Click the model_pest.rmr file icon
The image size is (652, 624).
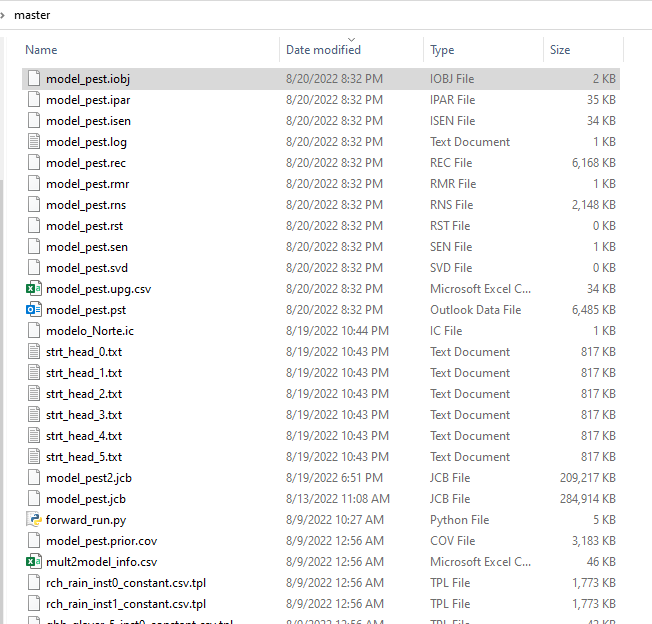coord(34,184)
